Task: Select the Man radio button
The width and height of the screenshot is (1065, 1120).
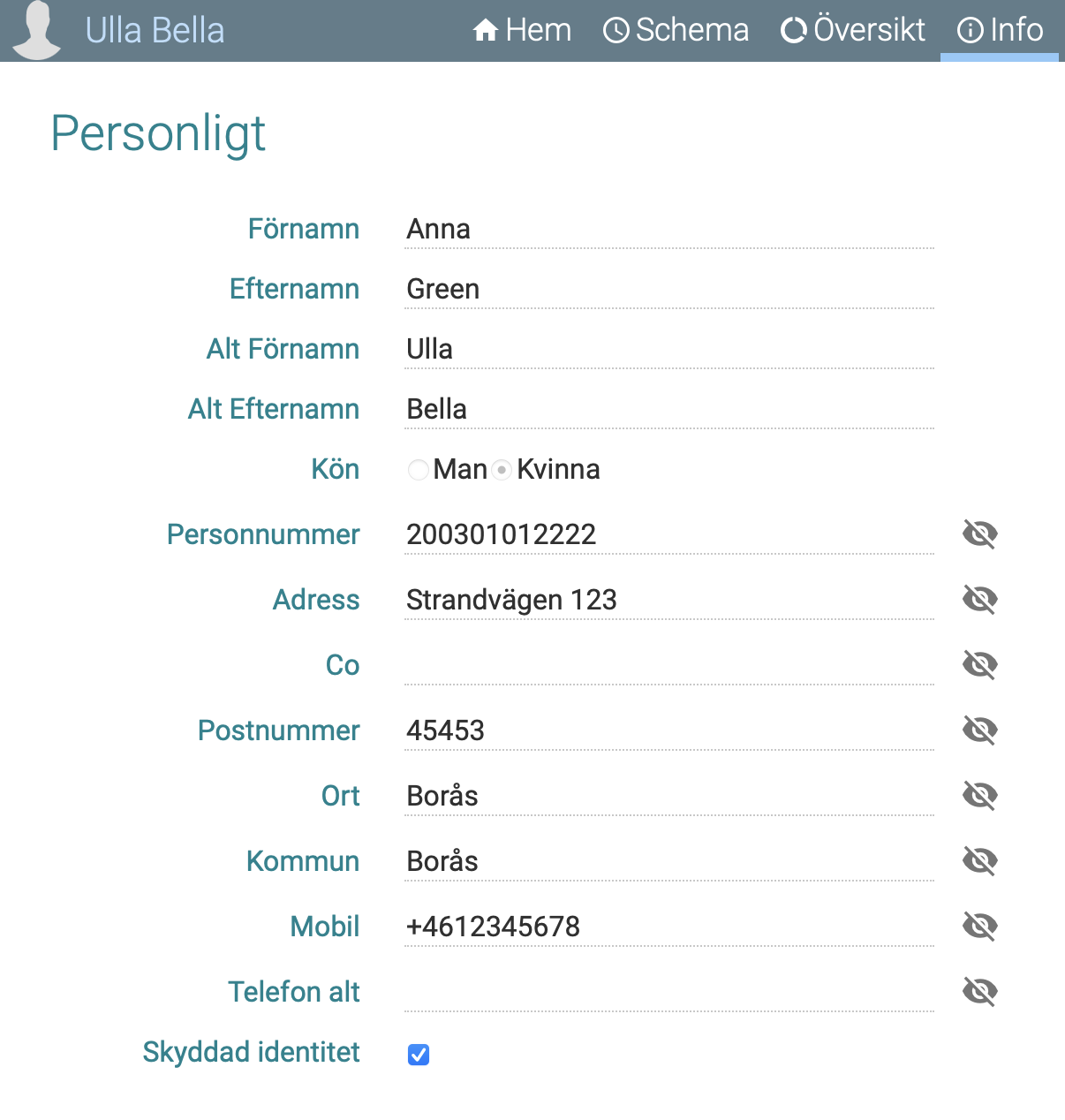Action: [x=418, y=470]
